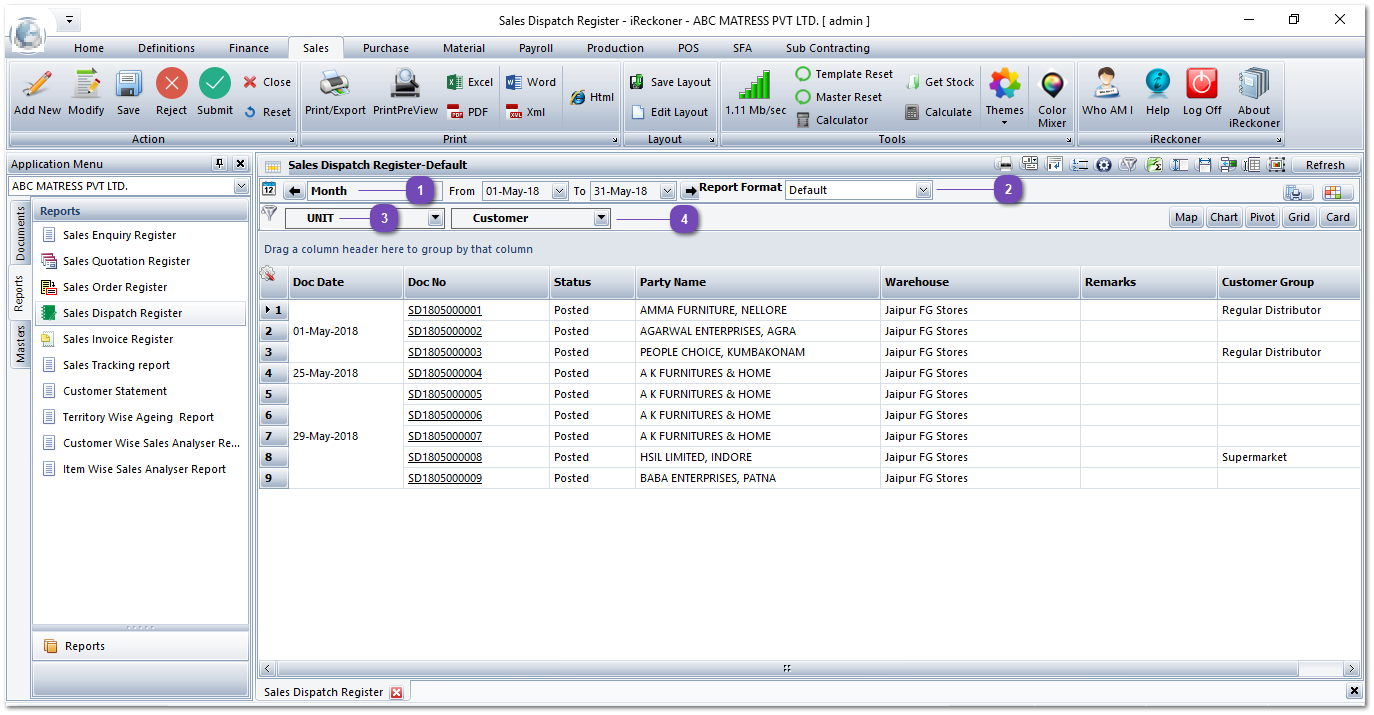Expand the UNIT filter dropdown
The height and width of the screenshot is (715, 1374).
click(434, 217)
